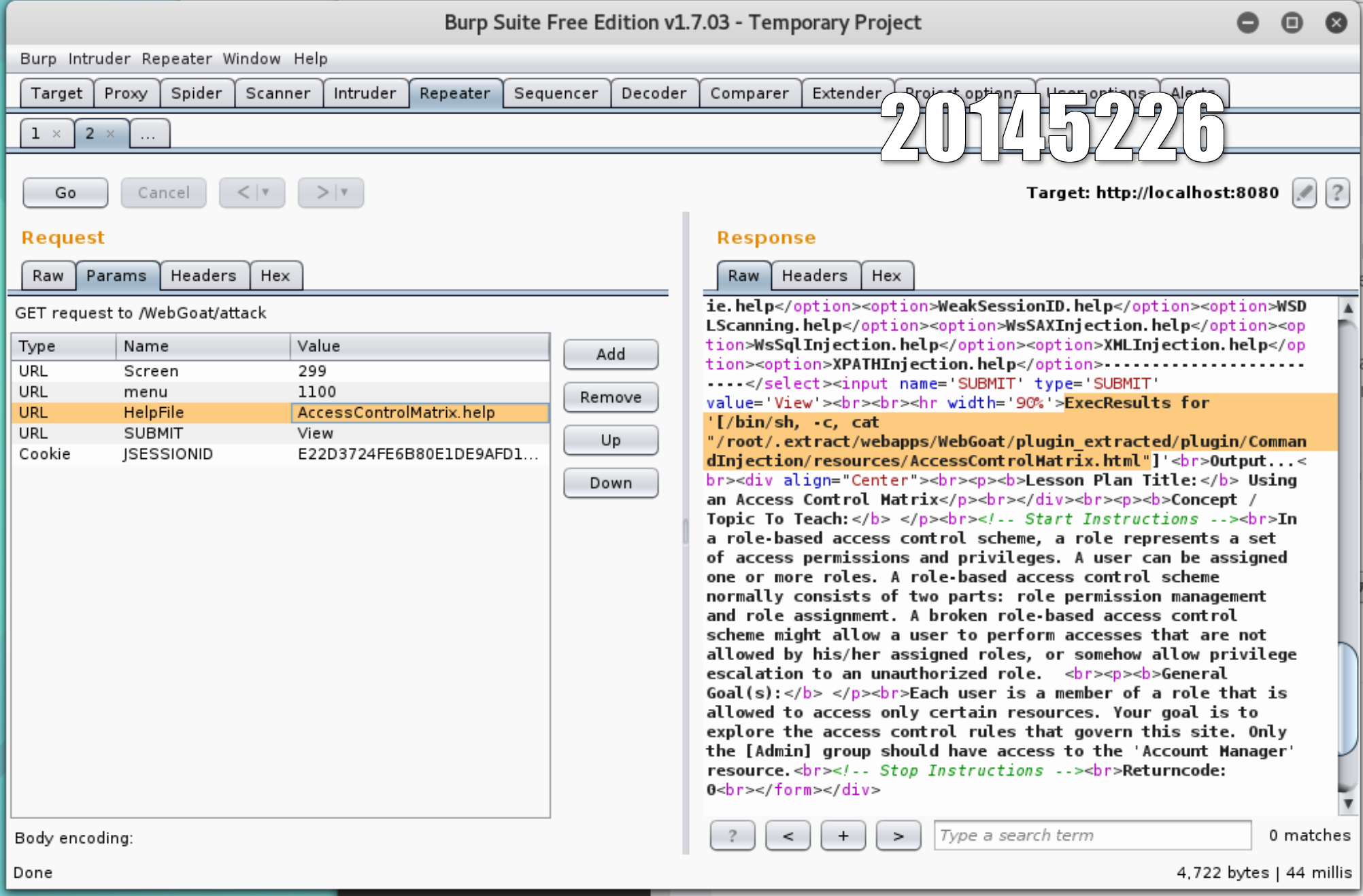Close Repeater tab 2
The image size is (1363, 896).
[111, 134]
